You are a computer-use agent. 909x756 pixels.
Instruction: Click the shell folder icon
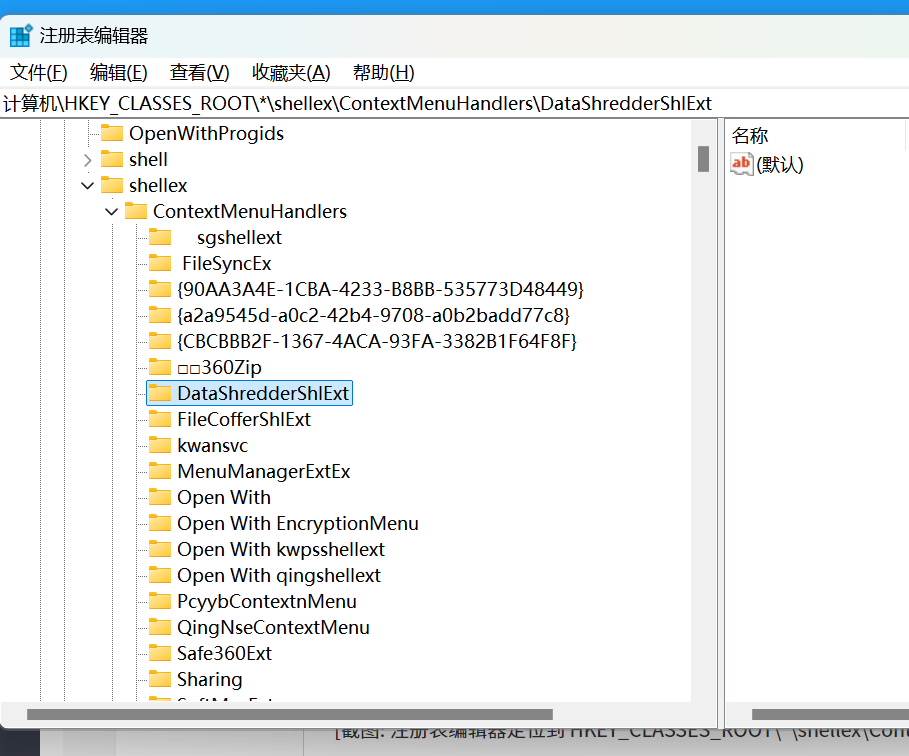click(x=112, y=159)
